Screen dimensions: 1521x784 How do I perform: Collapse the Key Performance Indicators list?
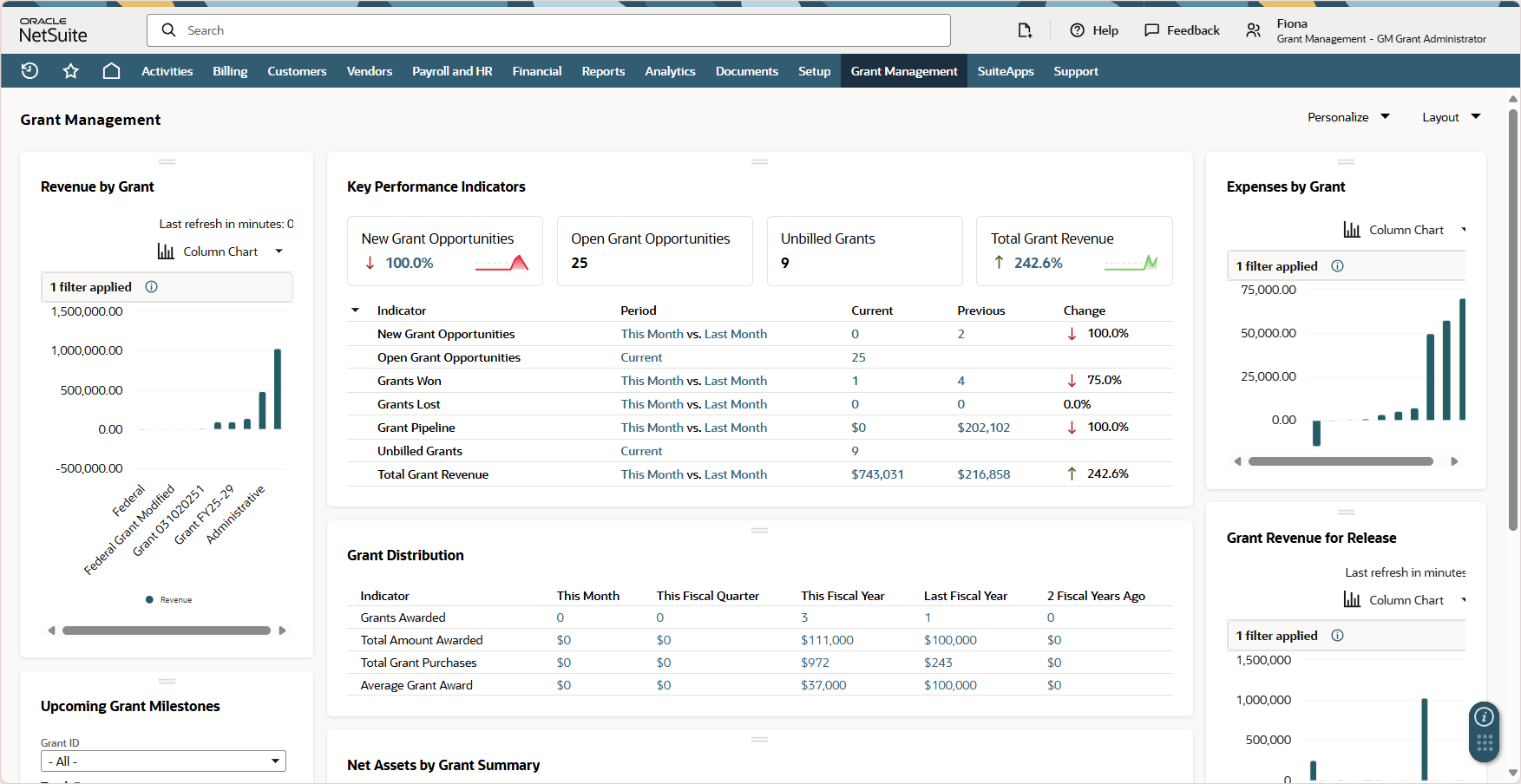coord(355,310)
